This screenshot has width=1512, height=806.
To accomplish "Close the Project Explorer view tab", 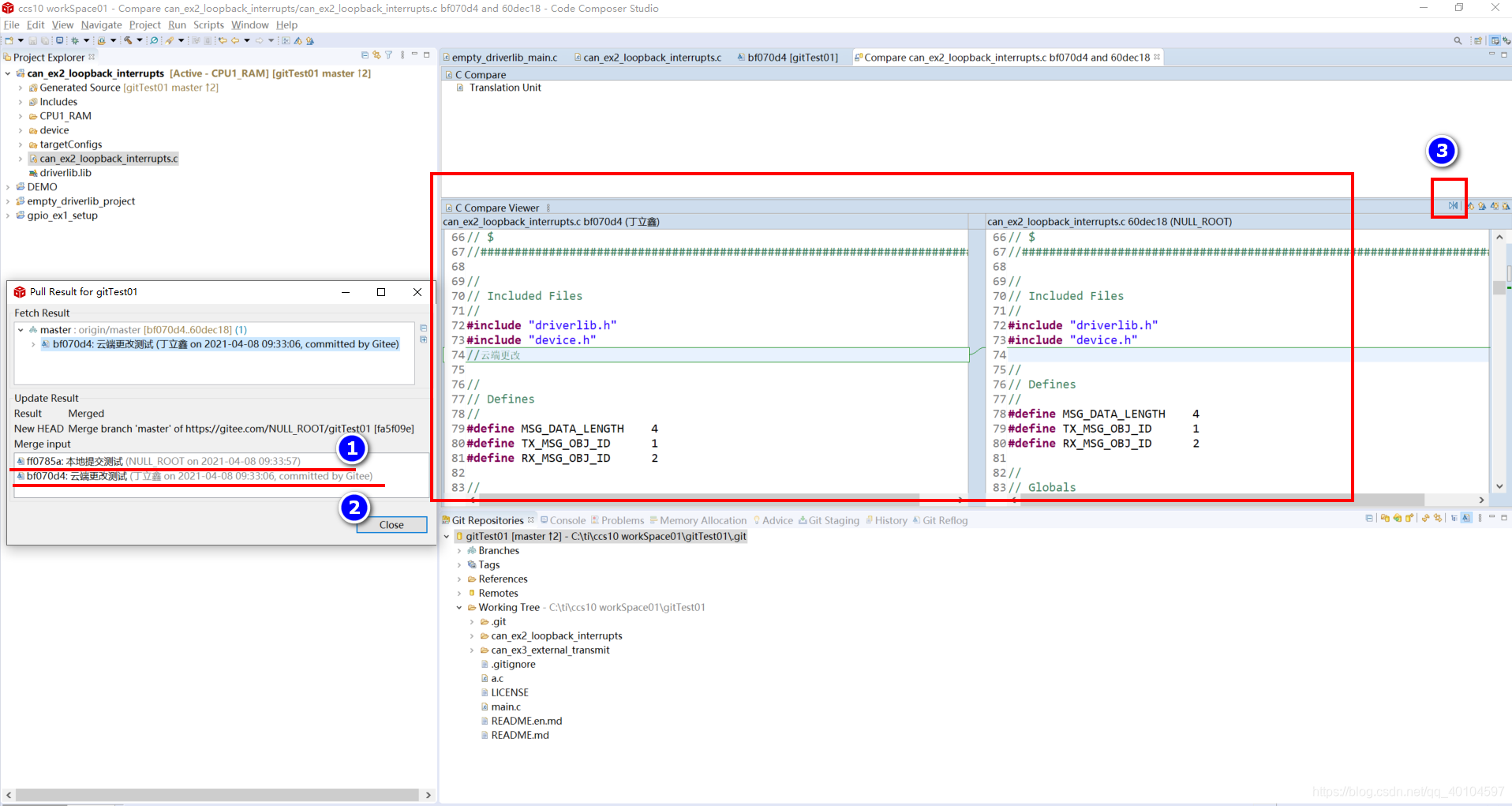I will 92,57.
